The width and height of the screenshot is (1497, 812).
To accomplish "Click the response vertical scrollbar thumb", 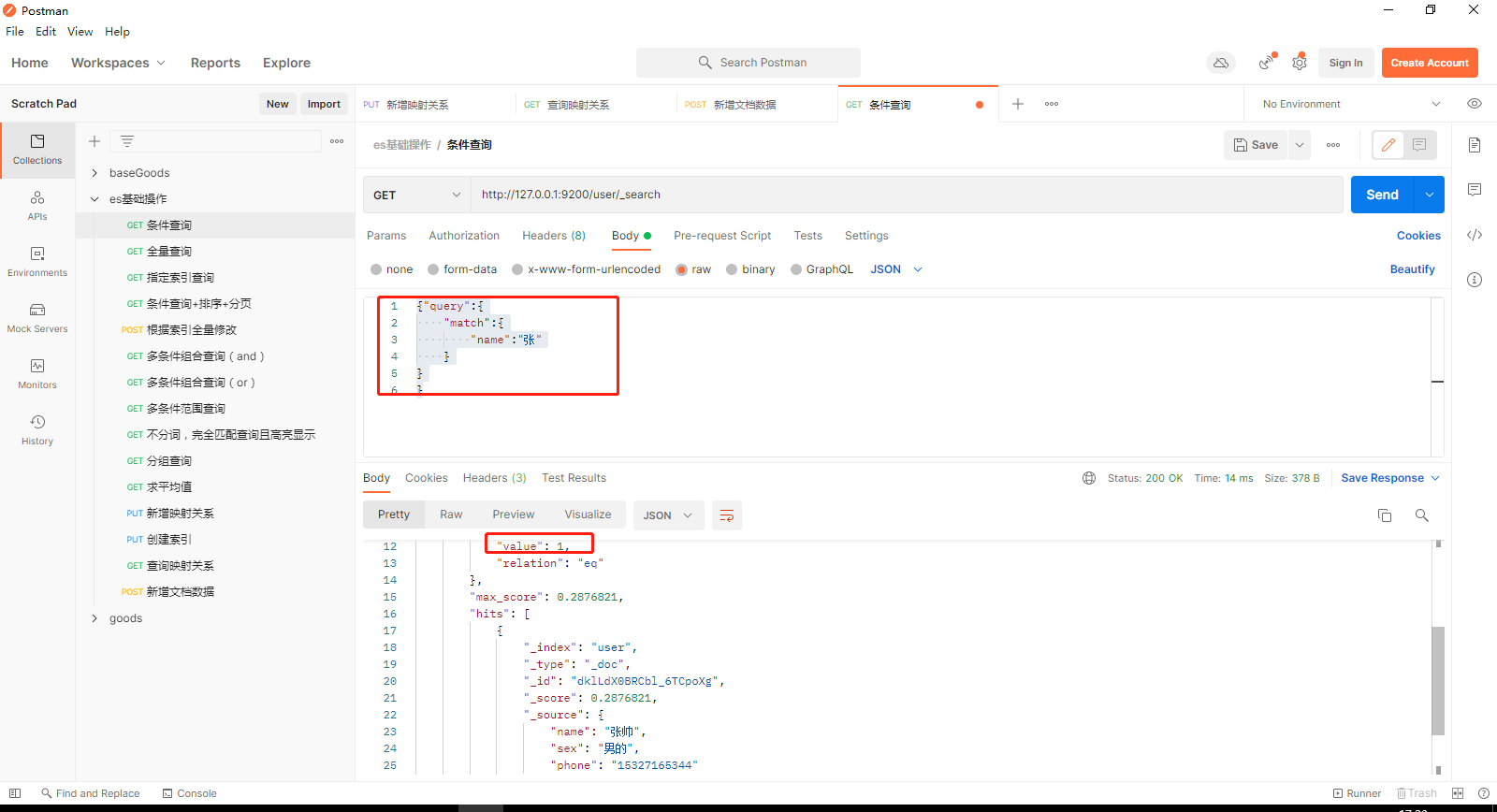I will (1438, 681).
